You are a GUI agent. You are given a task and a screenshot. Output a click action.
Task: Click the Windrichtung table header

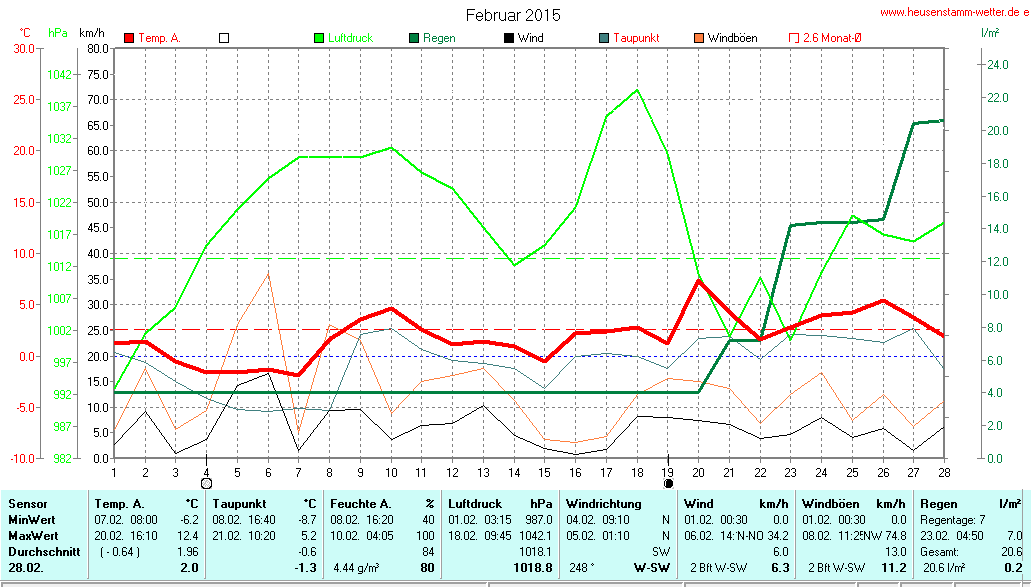pyautogui.click(x=604, y=503)
